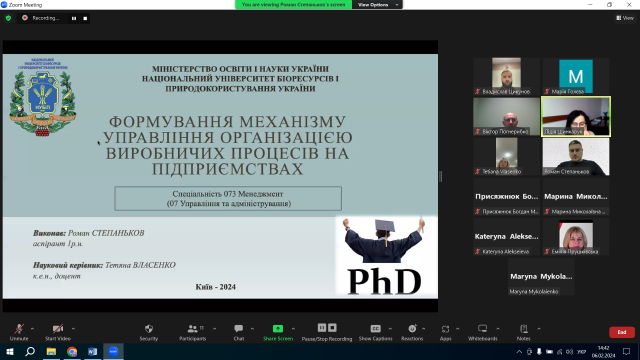Select Віктор participant video tile
This screenshot has width=640, height=360.
point(506,116)
